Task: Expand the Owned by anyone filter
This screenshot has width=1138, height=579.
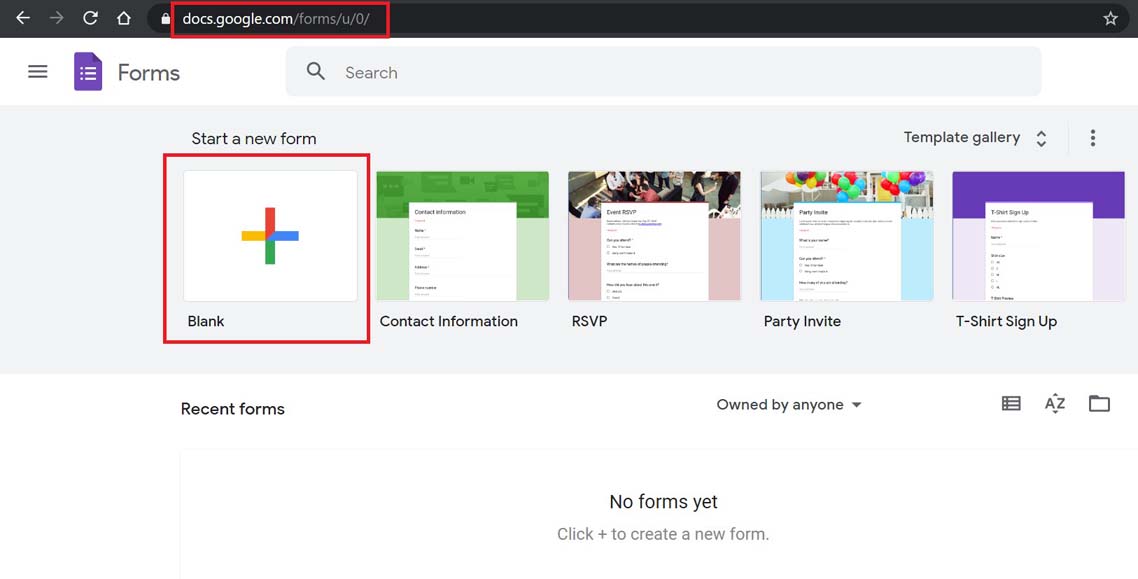Action: (x=788, y=404)
